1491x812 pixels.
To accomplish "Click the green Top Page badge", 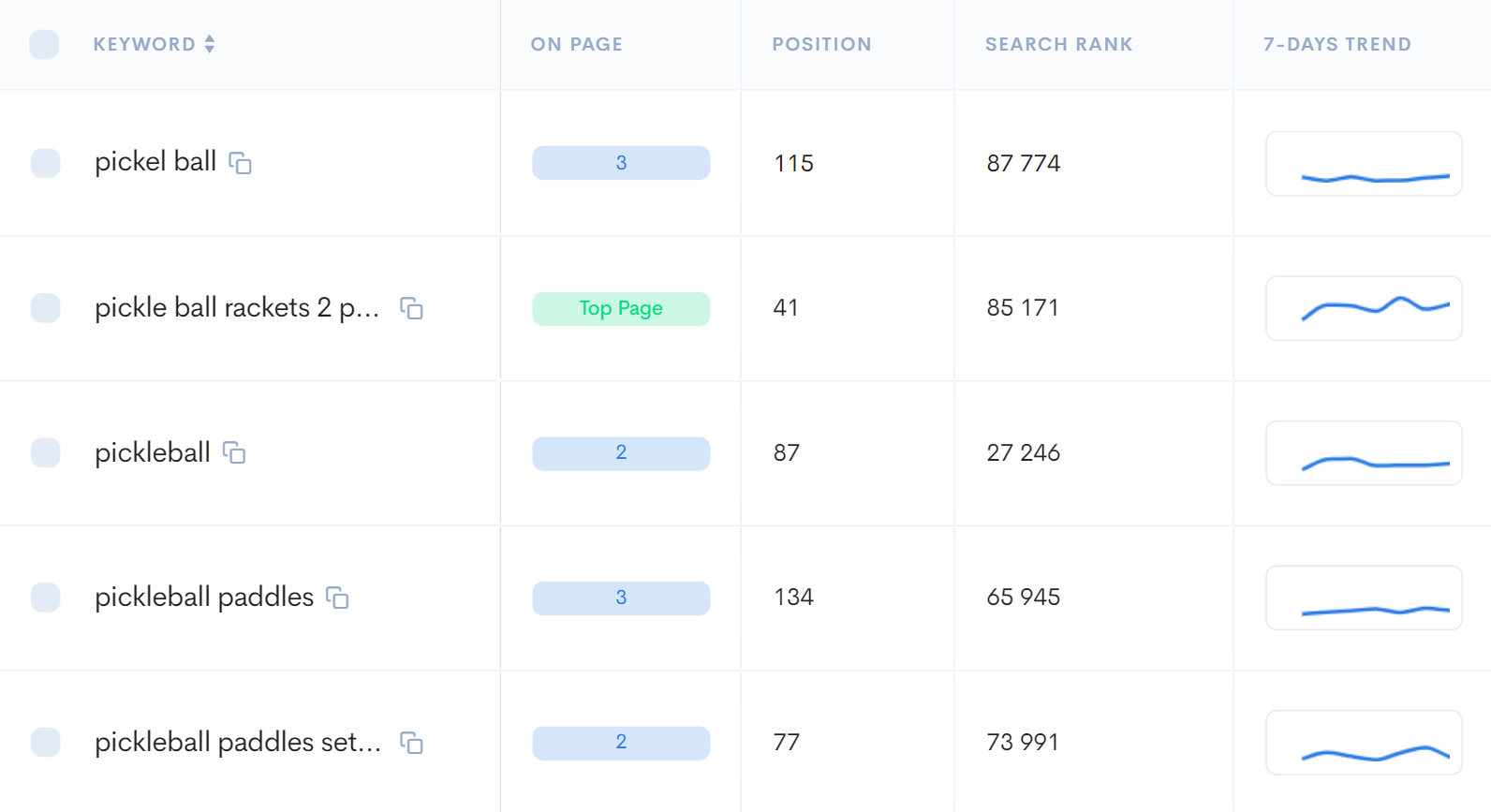I will (x=621, y=308).
